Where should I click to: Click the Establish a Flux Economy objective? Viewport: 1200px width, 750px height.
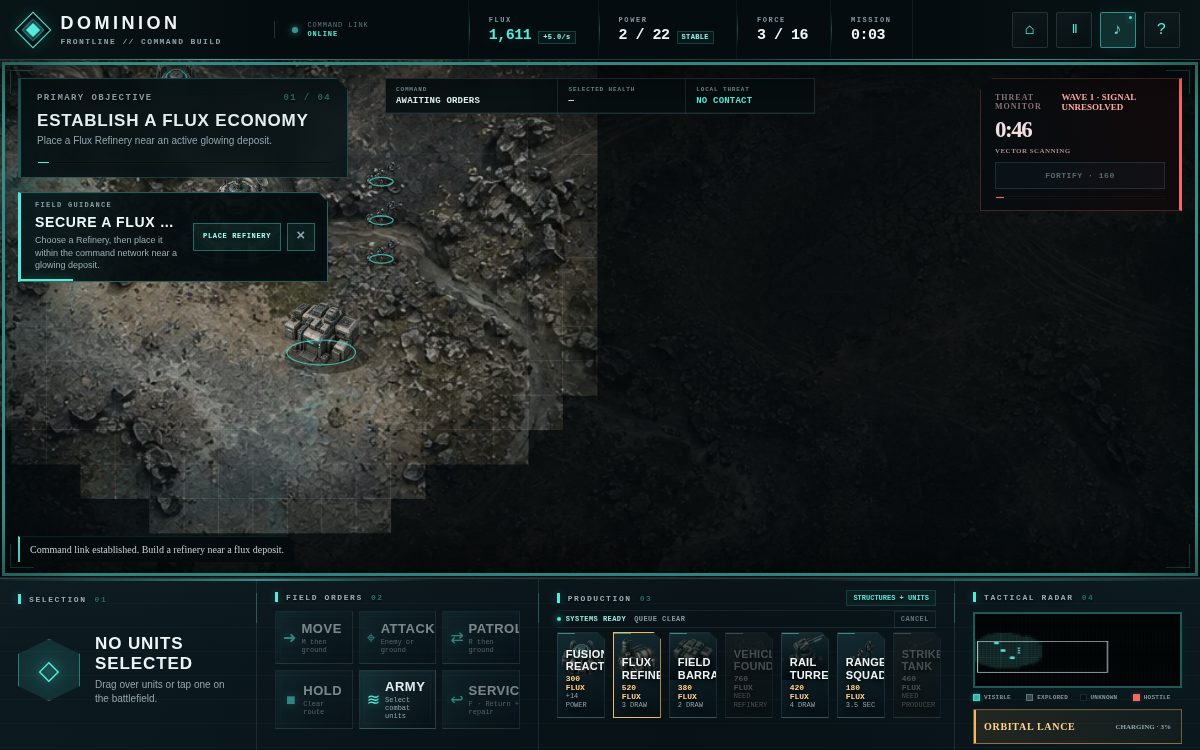pos(173,120)
